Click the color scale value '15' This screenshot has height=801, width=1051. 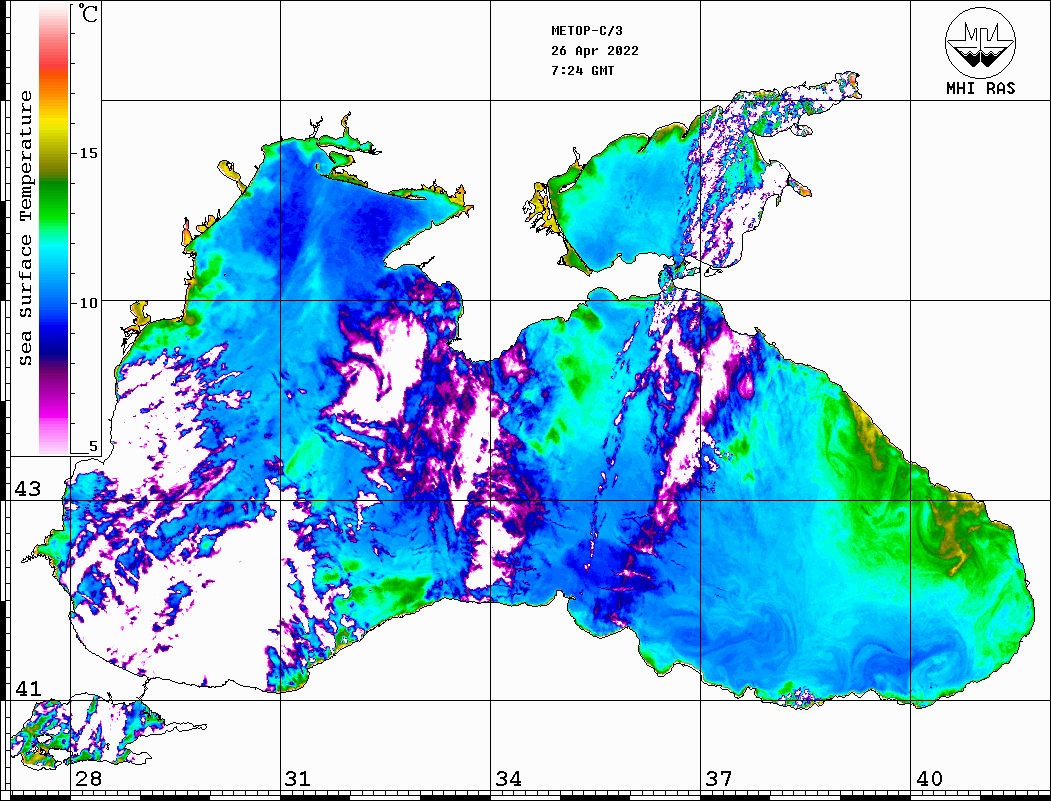[88, 153]
